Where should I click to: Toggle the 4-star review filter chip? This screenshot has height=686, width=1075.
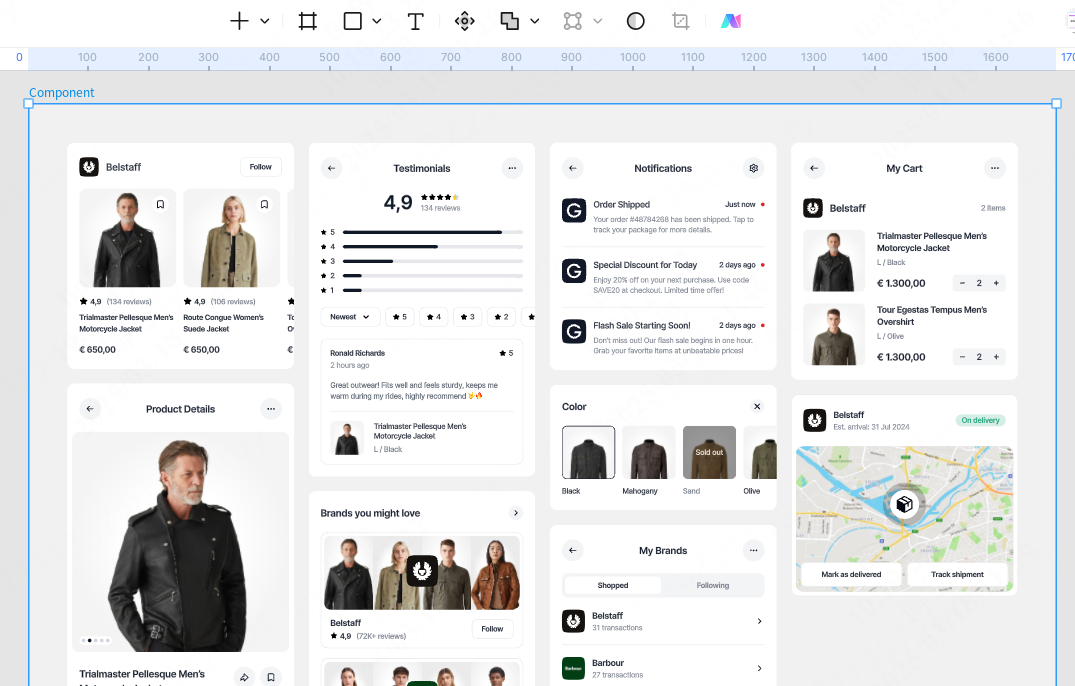pyautogui.click(x=434, y=317)
